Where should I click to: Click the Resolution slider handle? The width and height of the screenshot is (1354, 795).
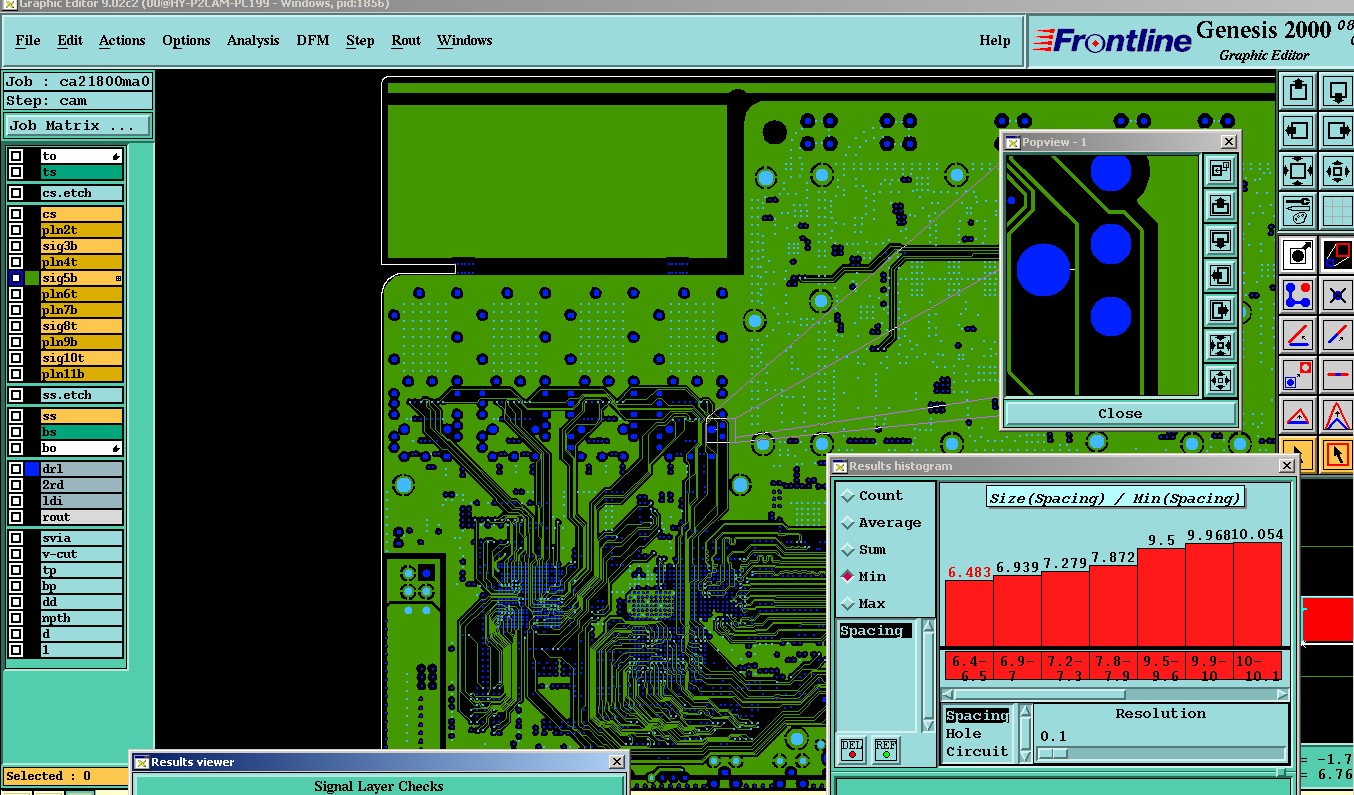1052,754
